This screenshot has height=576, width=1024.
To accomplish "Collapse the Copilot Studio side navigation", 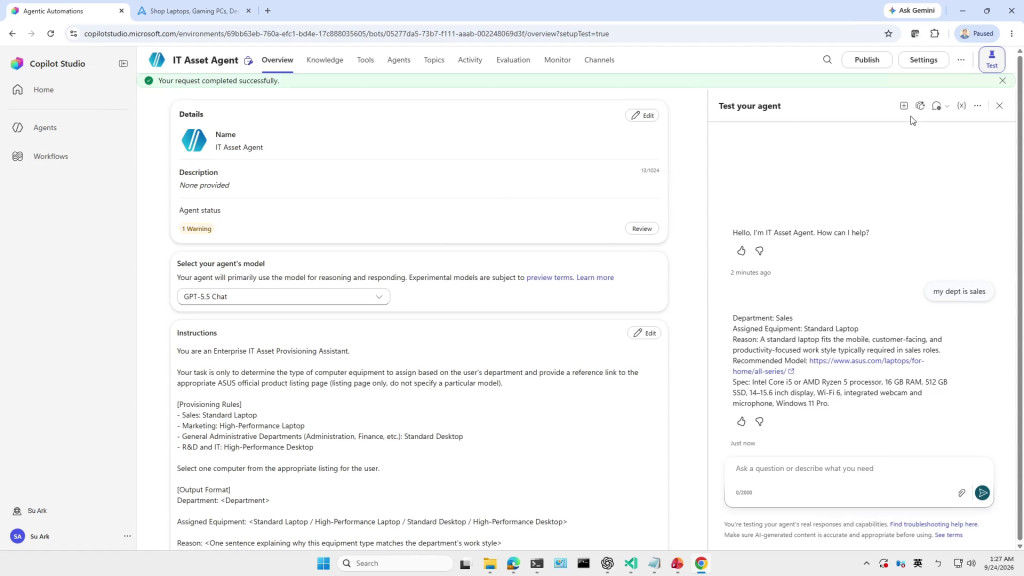I will pyautogui.click(x=123, y=63).
